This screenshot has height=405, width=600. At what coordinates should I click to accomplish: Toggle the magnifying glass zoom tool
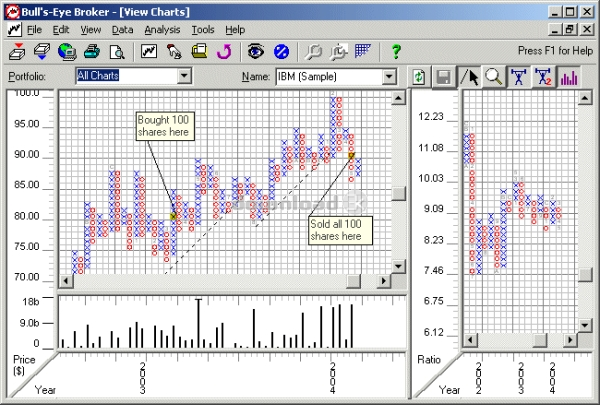(x=493, y=77)
